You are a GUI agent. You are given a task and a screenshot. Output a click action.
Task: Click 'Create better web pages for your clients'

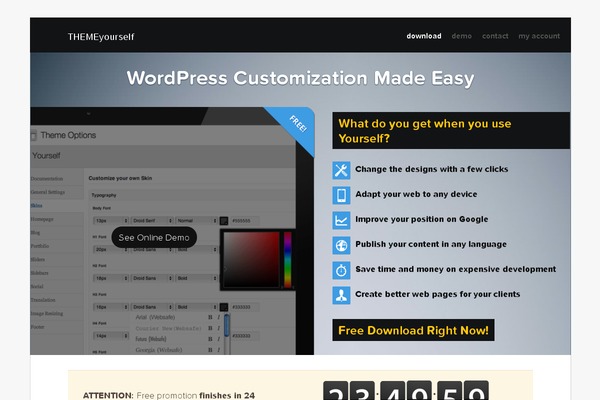point(438,294)
